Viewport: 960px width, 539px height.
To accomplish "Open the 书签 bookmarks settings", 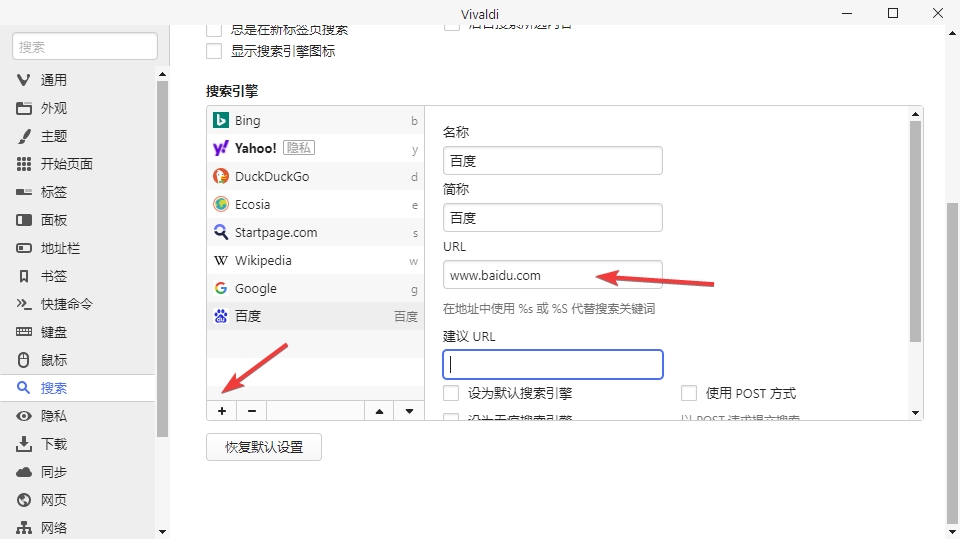I will (x=78, y=276).
